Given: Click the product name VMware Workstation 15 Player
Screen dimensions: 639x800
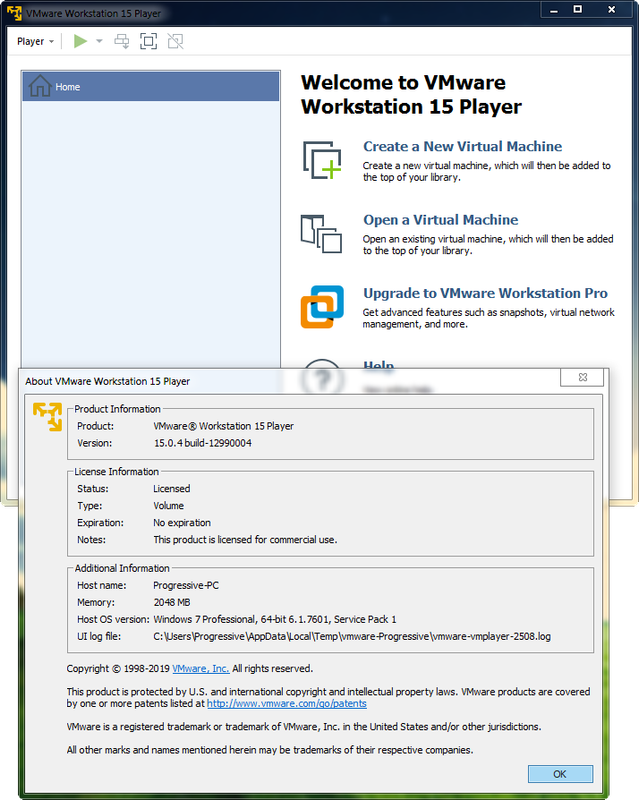Looking at the screenshot, I should [x=224, y=426].
